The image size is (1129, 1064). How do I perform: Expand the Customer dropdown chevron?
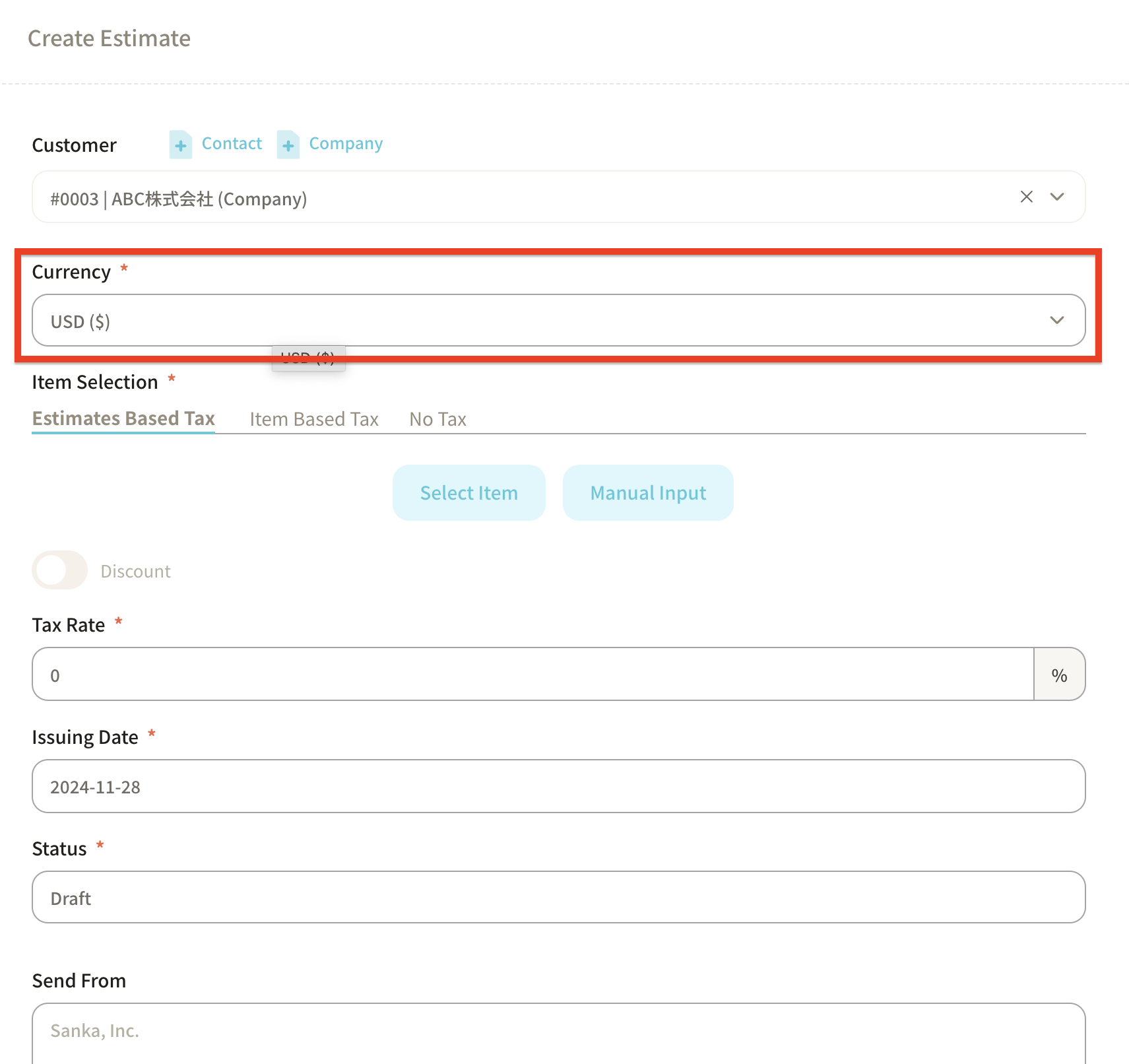tap(1057, 197)
